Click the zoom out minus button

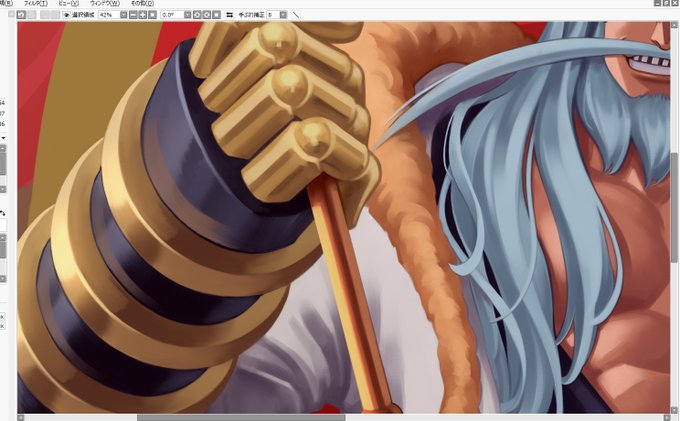tap(133, 15)
